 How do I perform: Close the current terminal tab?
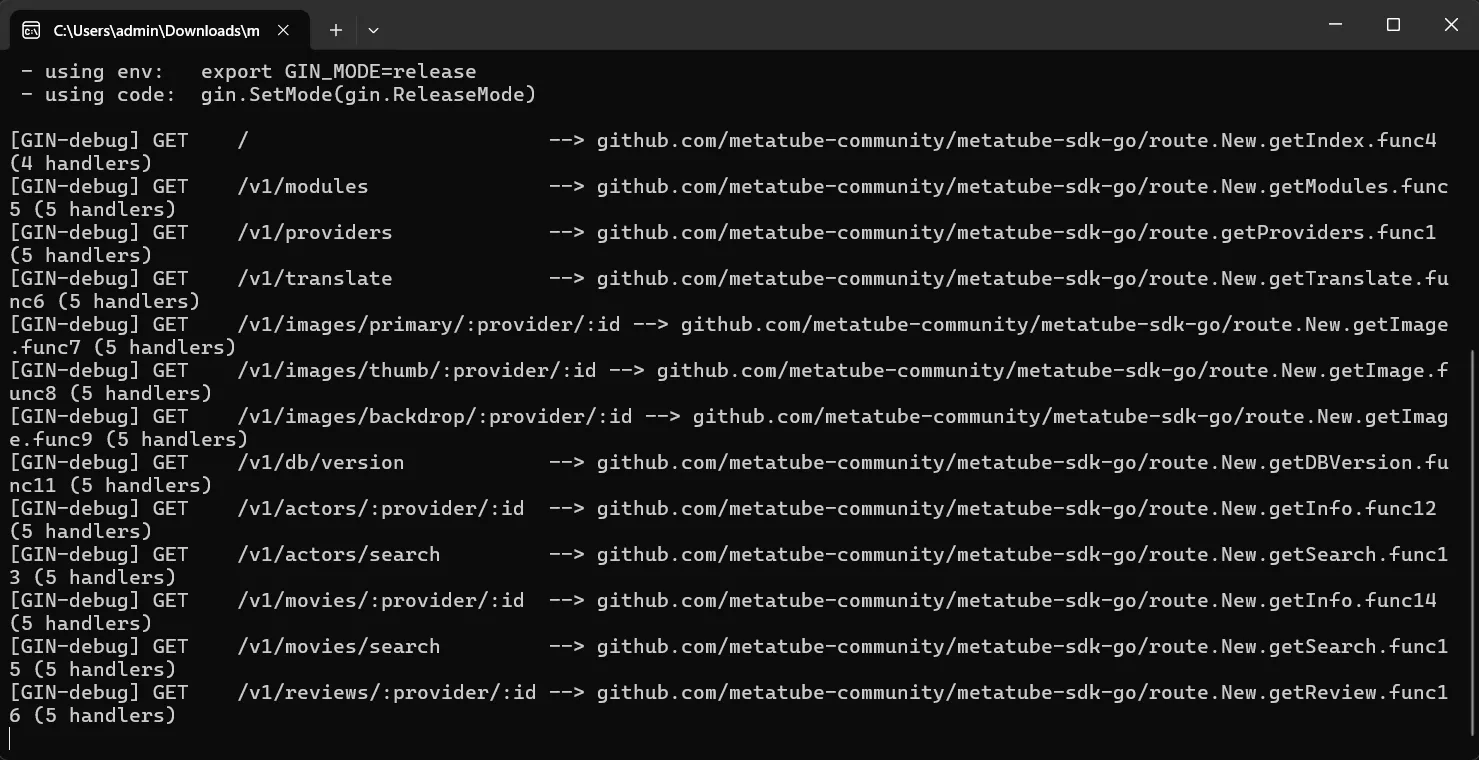click(x=283, y=30)
